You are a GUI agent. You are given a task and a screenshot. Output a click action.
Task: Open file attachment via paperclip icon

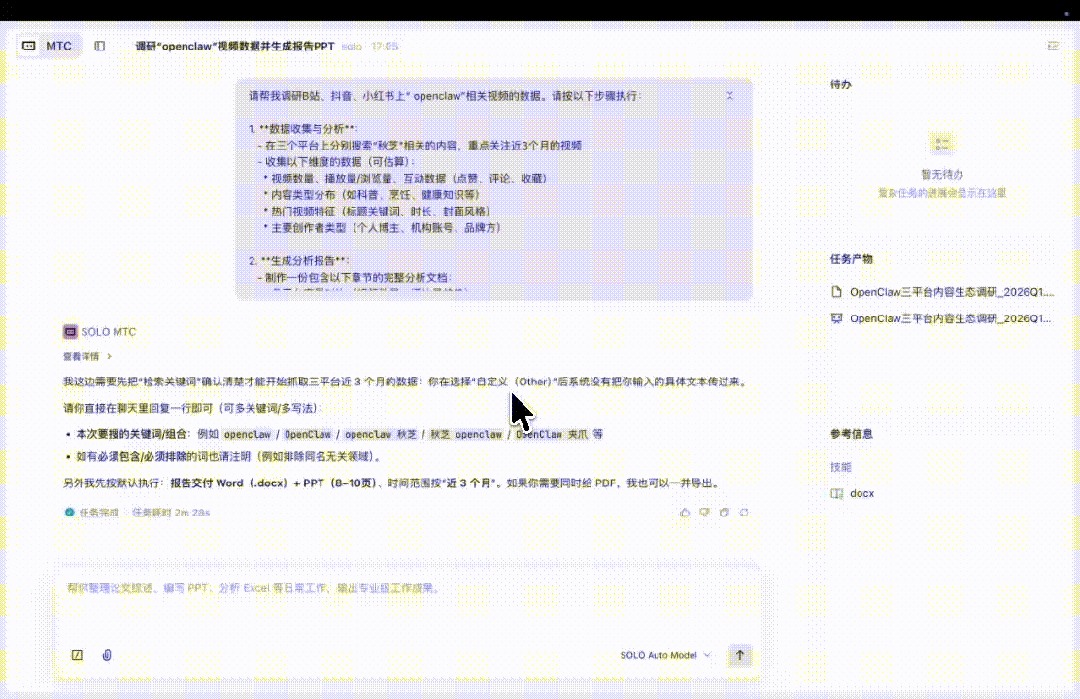point(107,656)
